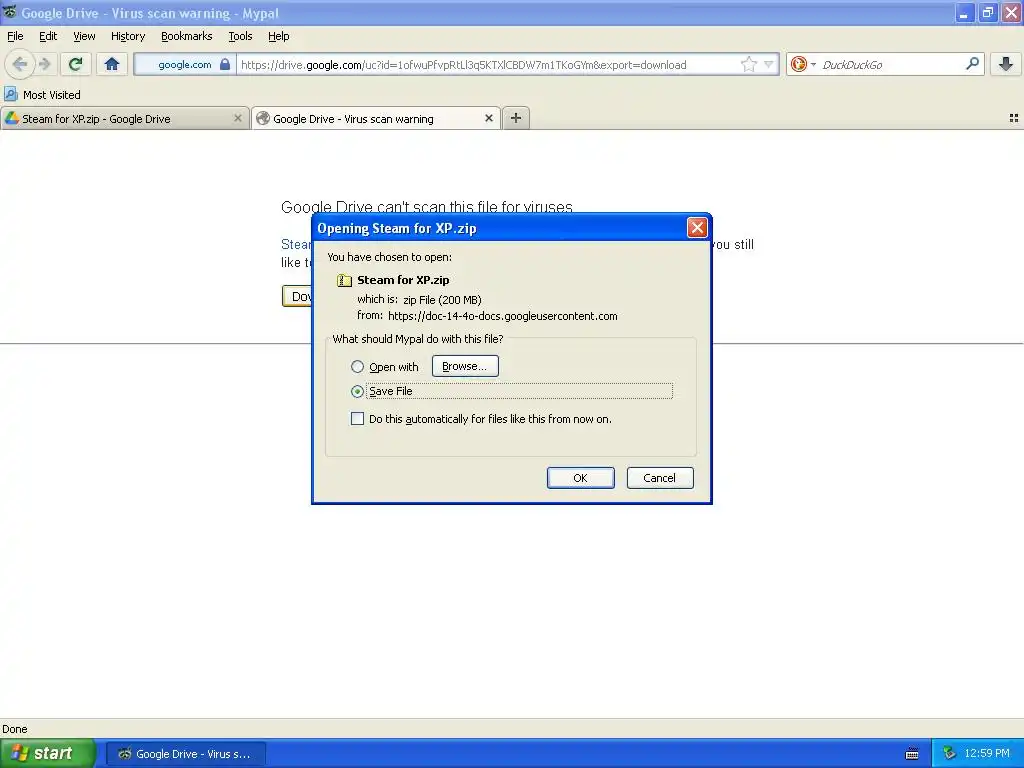Bookmark this page with the star icon
1024x768 pixels.
coord(749,64)
